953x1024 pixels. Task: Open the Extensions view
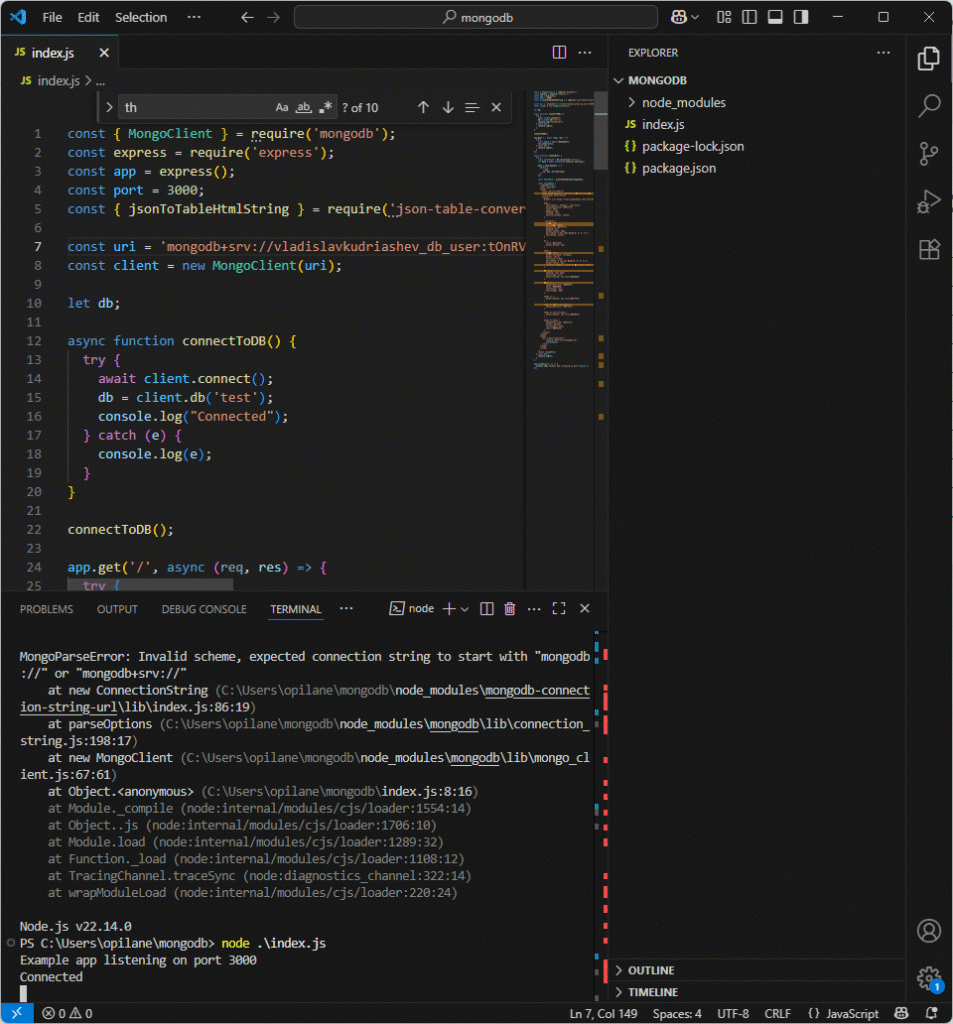[x=928, y=249]
